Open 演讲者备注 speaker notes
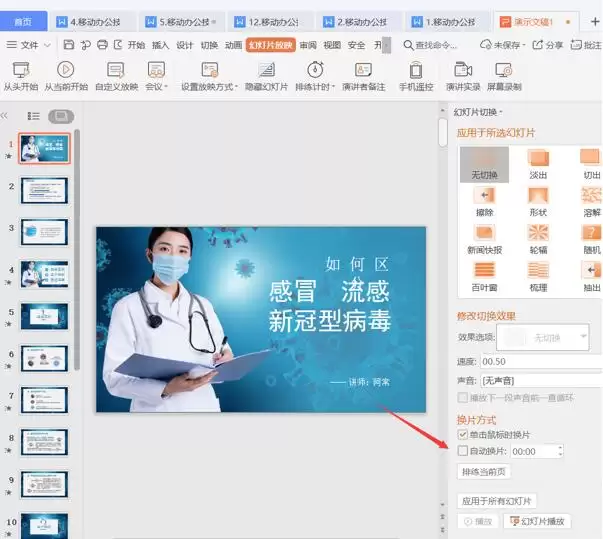Screen dimensions: 603x539 tap(363, 69)
